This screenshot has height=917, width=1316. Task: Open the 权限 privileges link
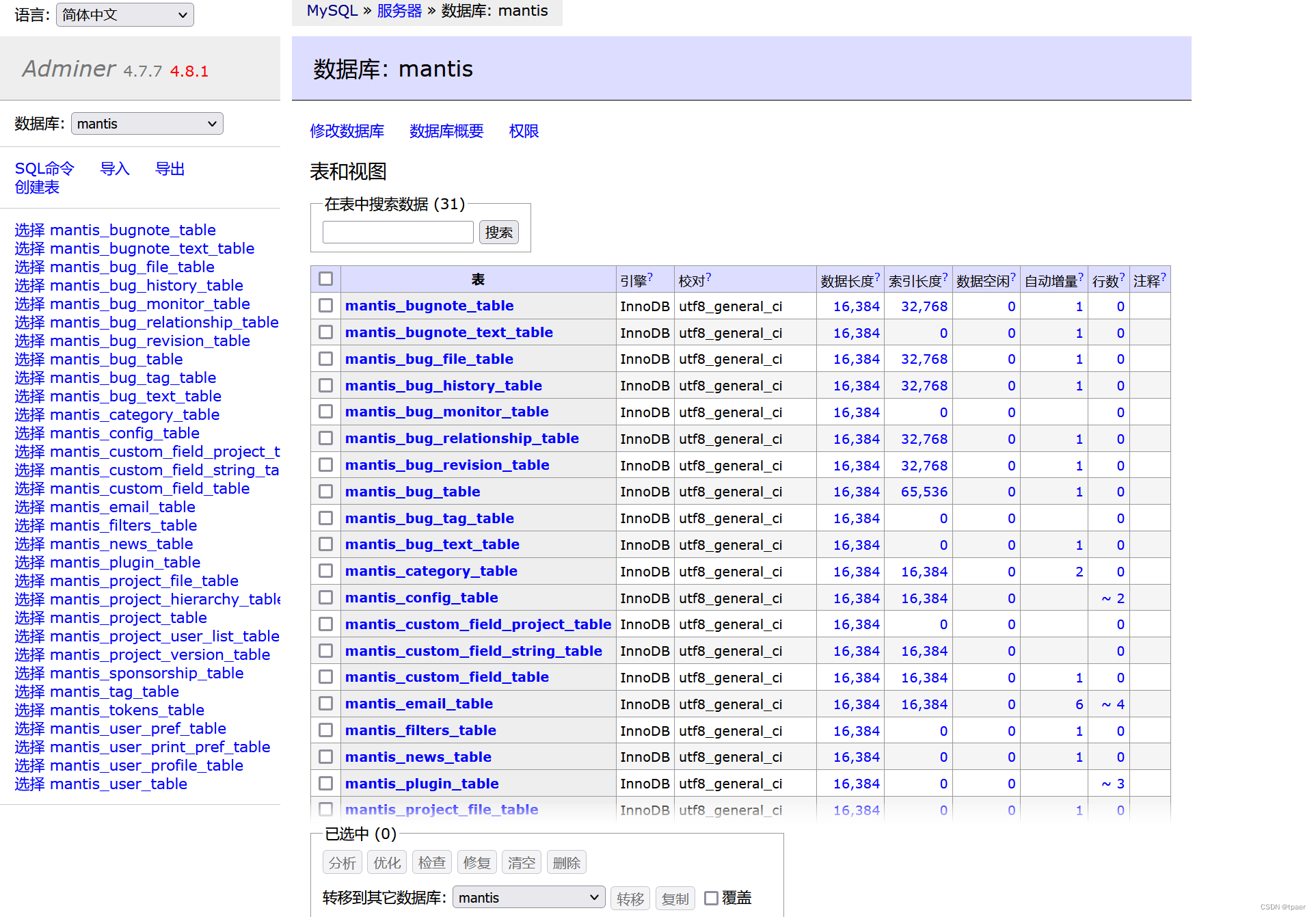[524, 131]
